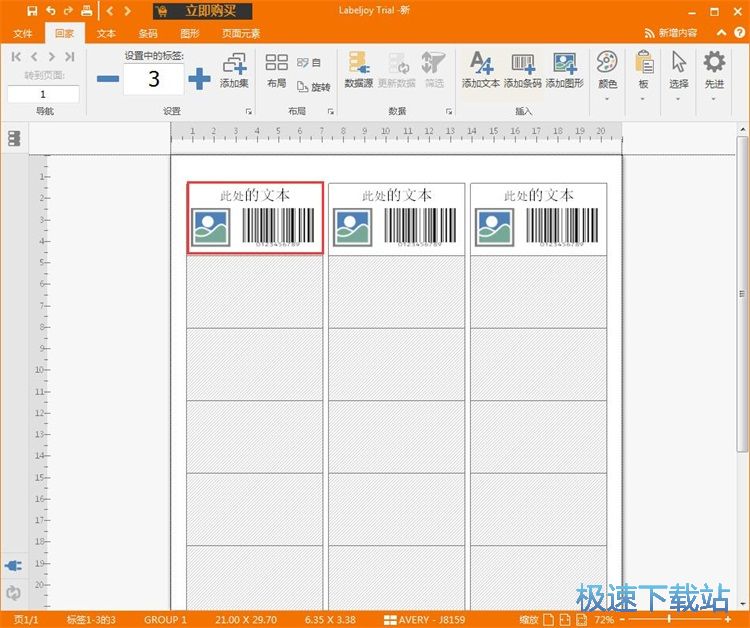Click the refresh arrows icon in left sidebar
Image resolution: width=750 pixels, height=628 pixels.
click(x=13, y=593)
